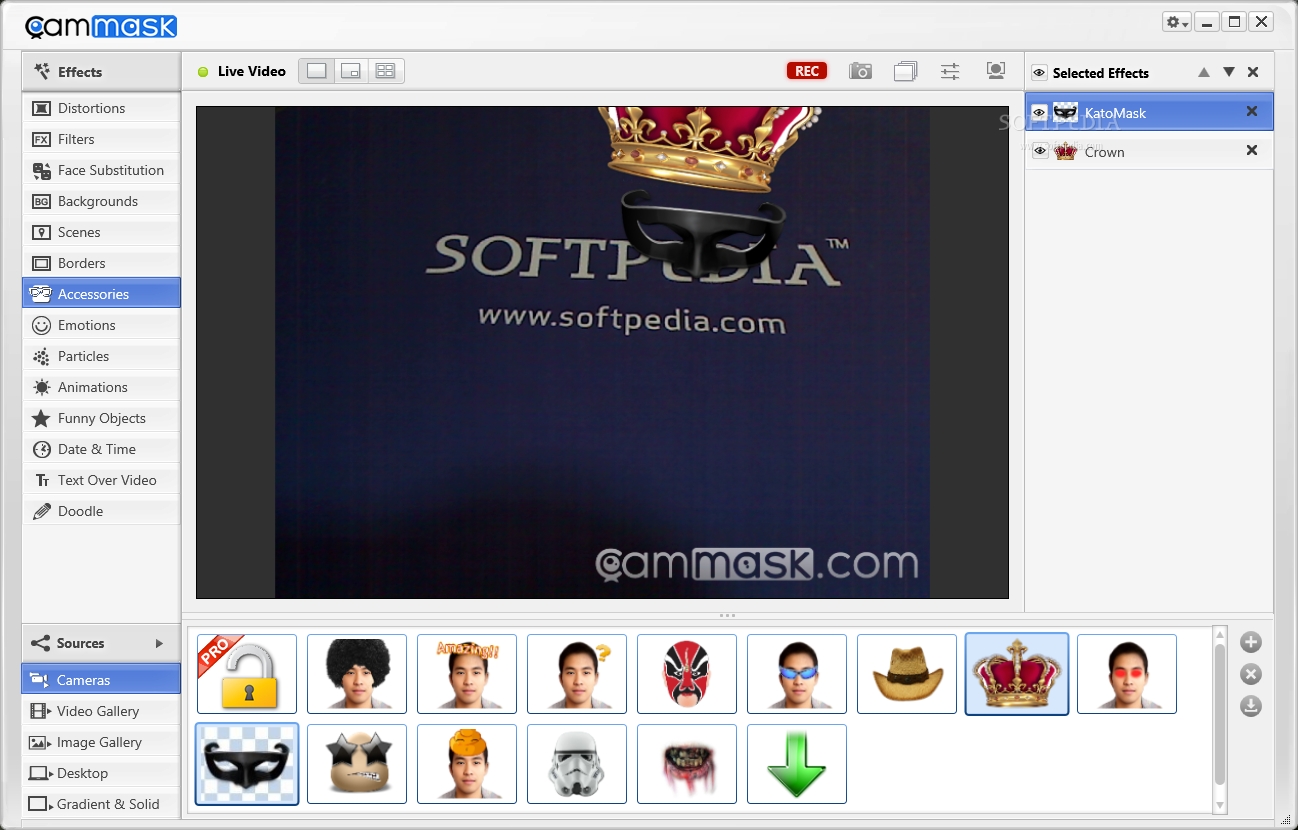Open the settings gear dropdown
The height and width of the screenshot is (830, 1298).
[x=1177, y=22]
